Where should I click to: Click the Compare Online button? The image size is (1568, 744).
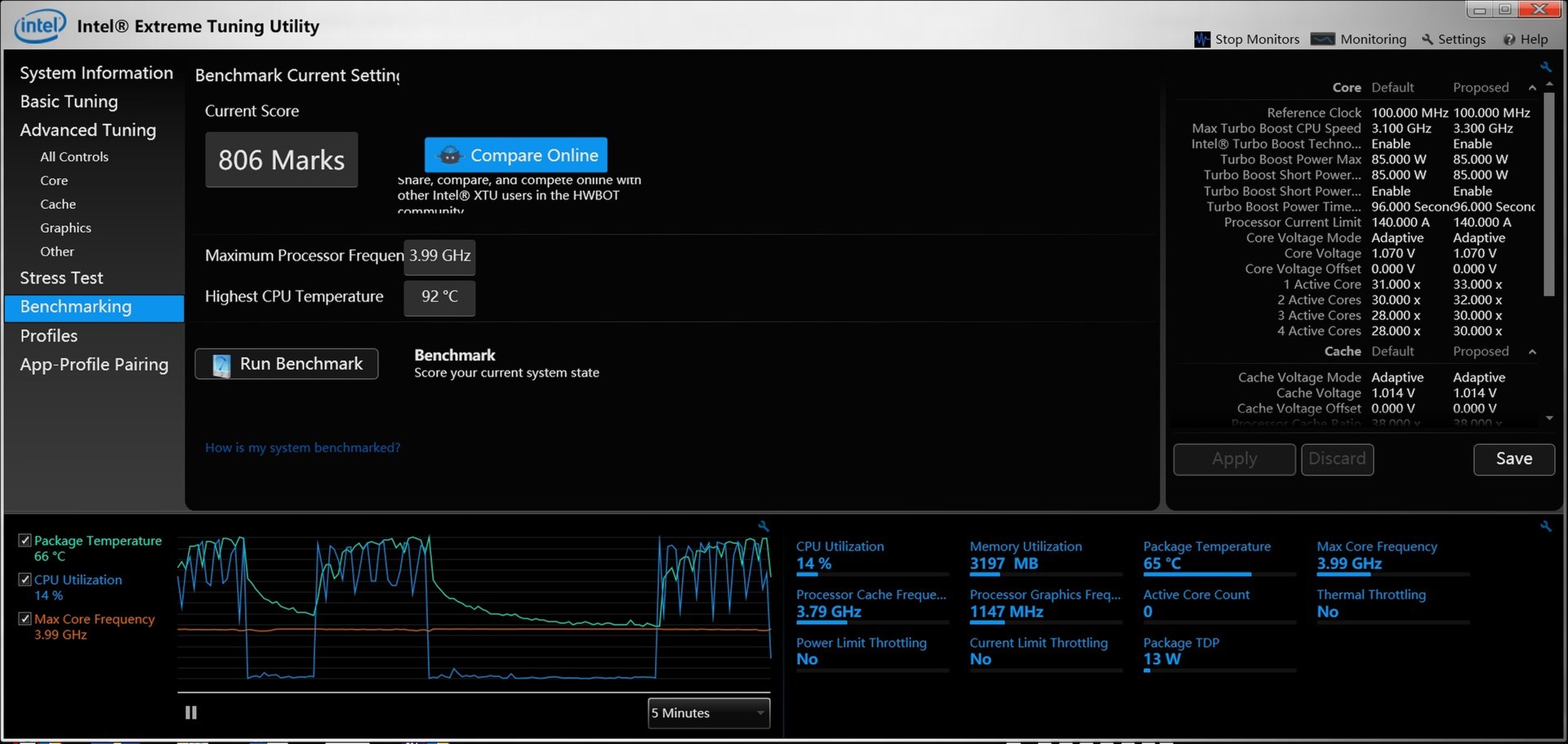click(516, 155)
